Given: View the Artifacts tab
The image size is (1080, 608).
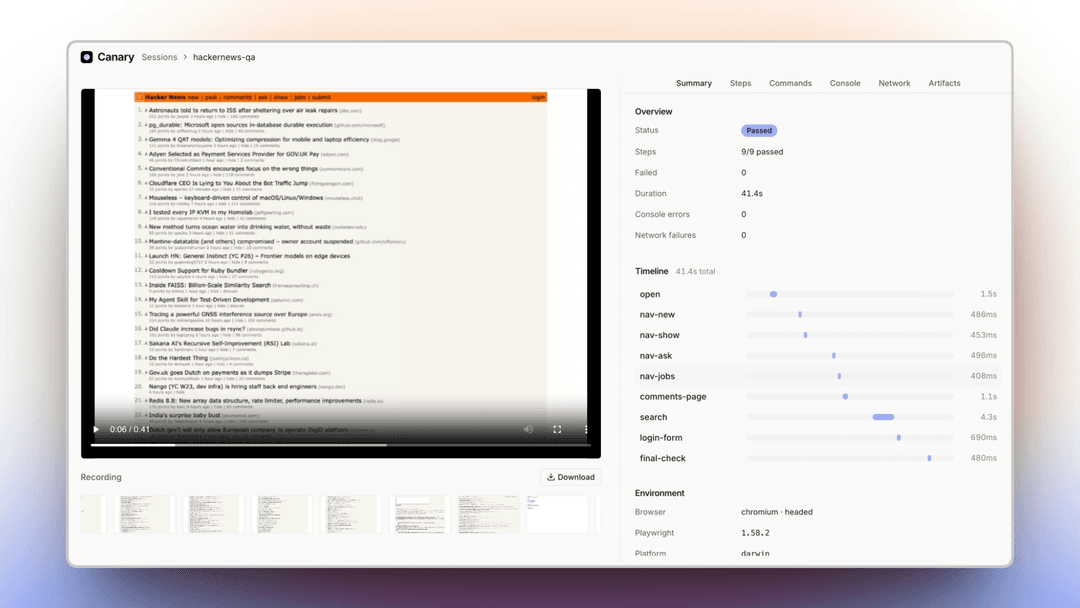Looking at the screenshot, I should click(x=944, y=83).
